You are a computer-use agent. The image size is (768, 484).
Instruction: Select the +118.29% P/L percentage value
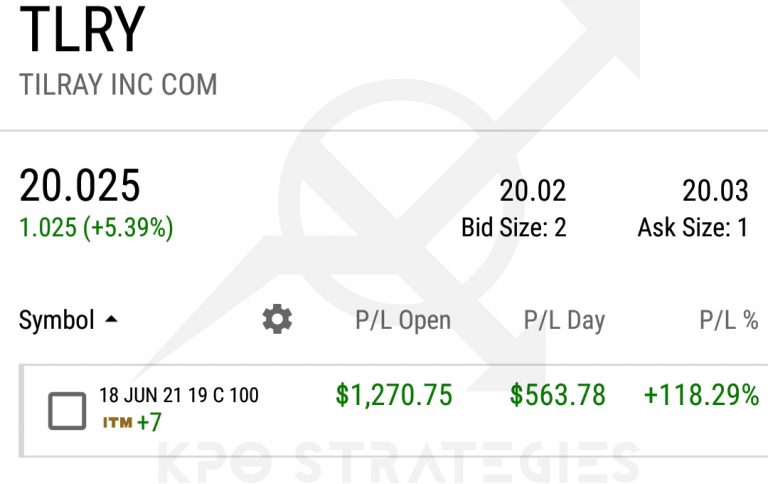pyautogui.click(x=701, y=395)
